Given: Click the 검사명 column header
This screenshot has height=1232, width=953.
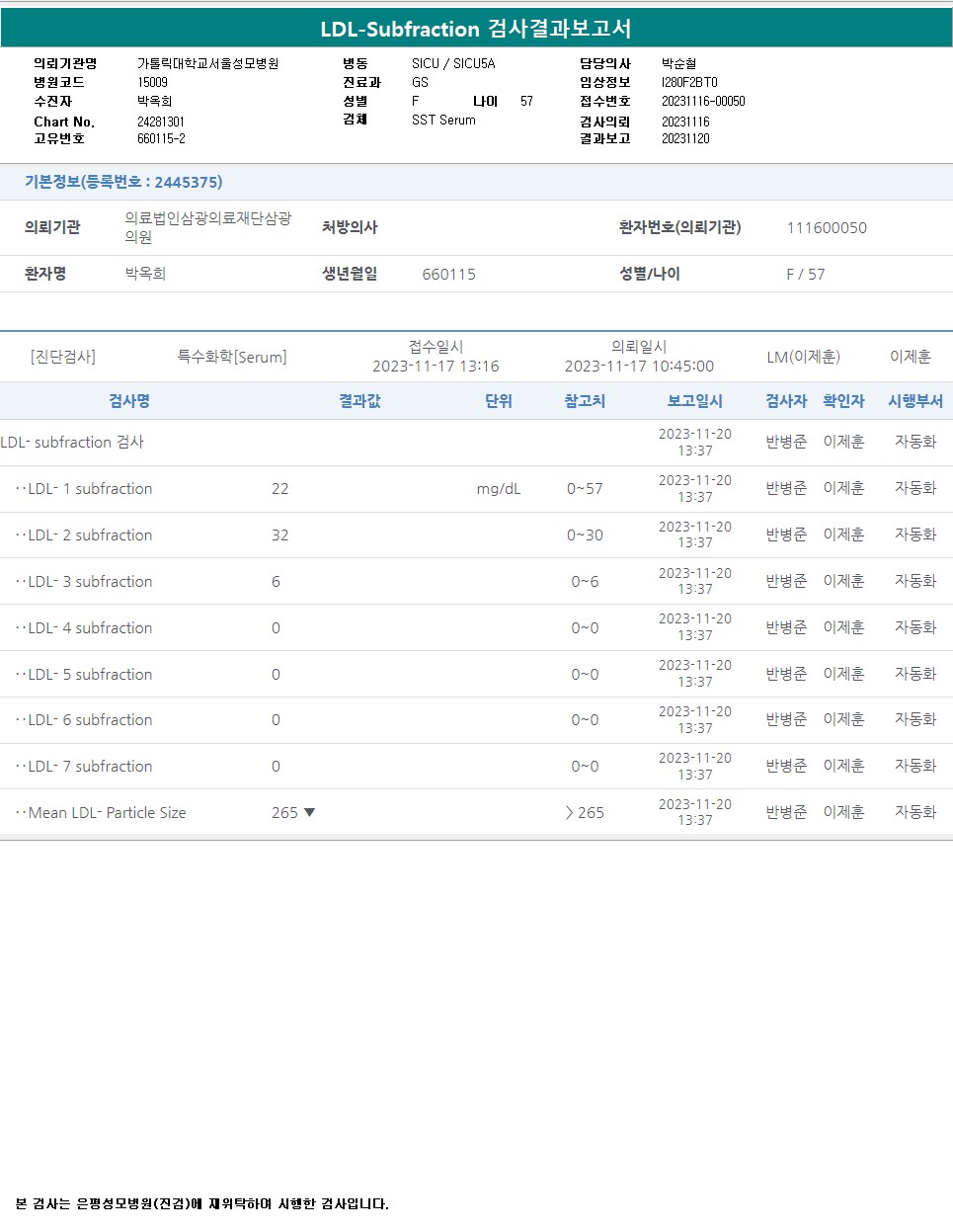Looking at the screenshot, I should click(129, 401).
